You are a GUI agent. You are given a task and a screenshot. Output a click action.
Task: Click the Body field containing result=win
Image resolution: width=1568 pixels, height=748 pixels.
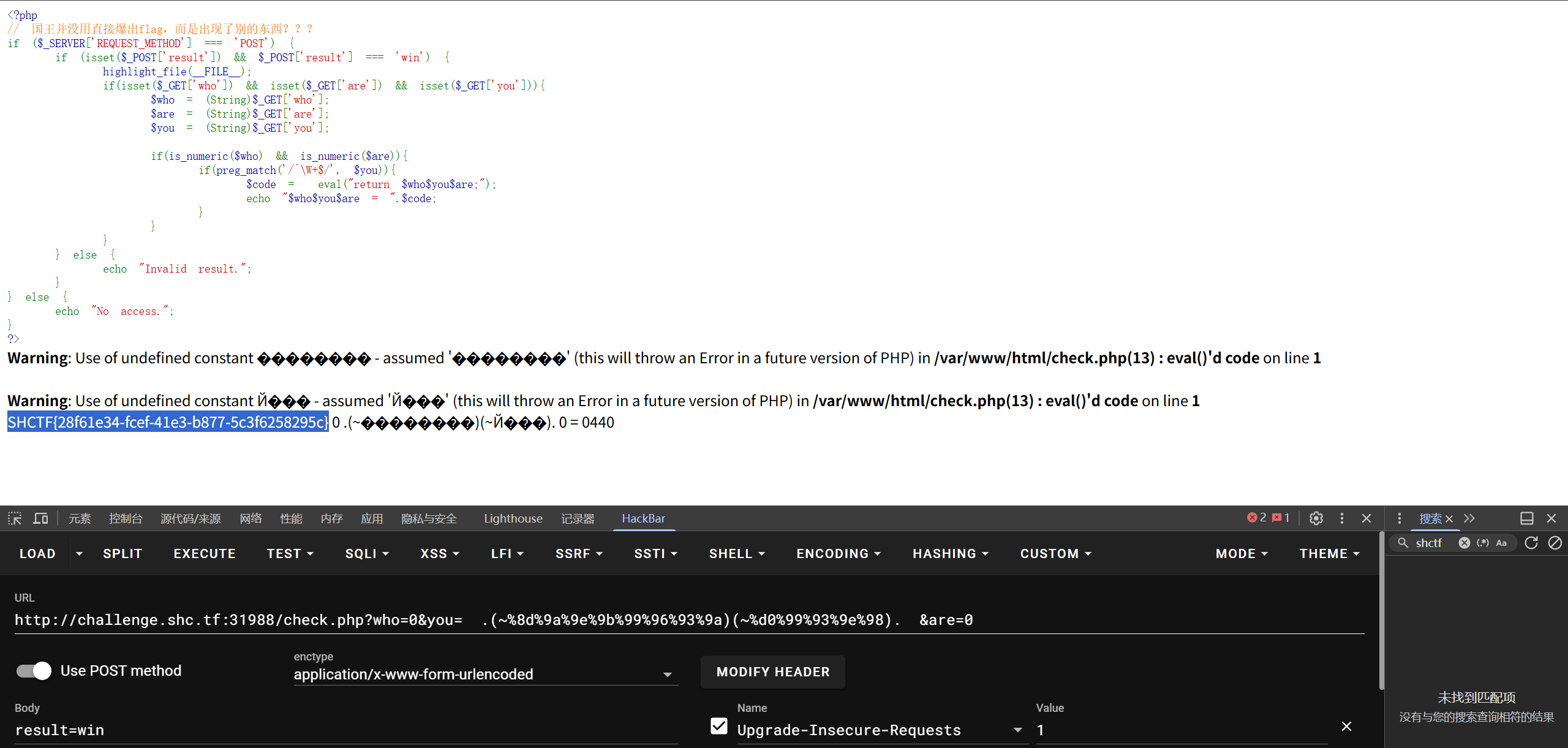point(346,730)
